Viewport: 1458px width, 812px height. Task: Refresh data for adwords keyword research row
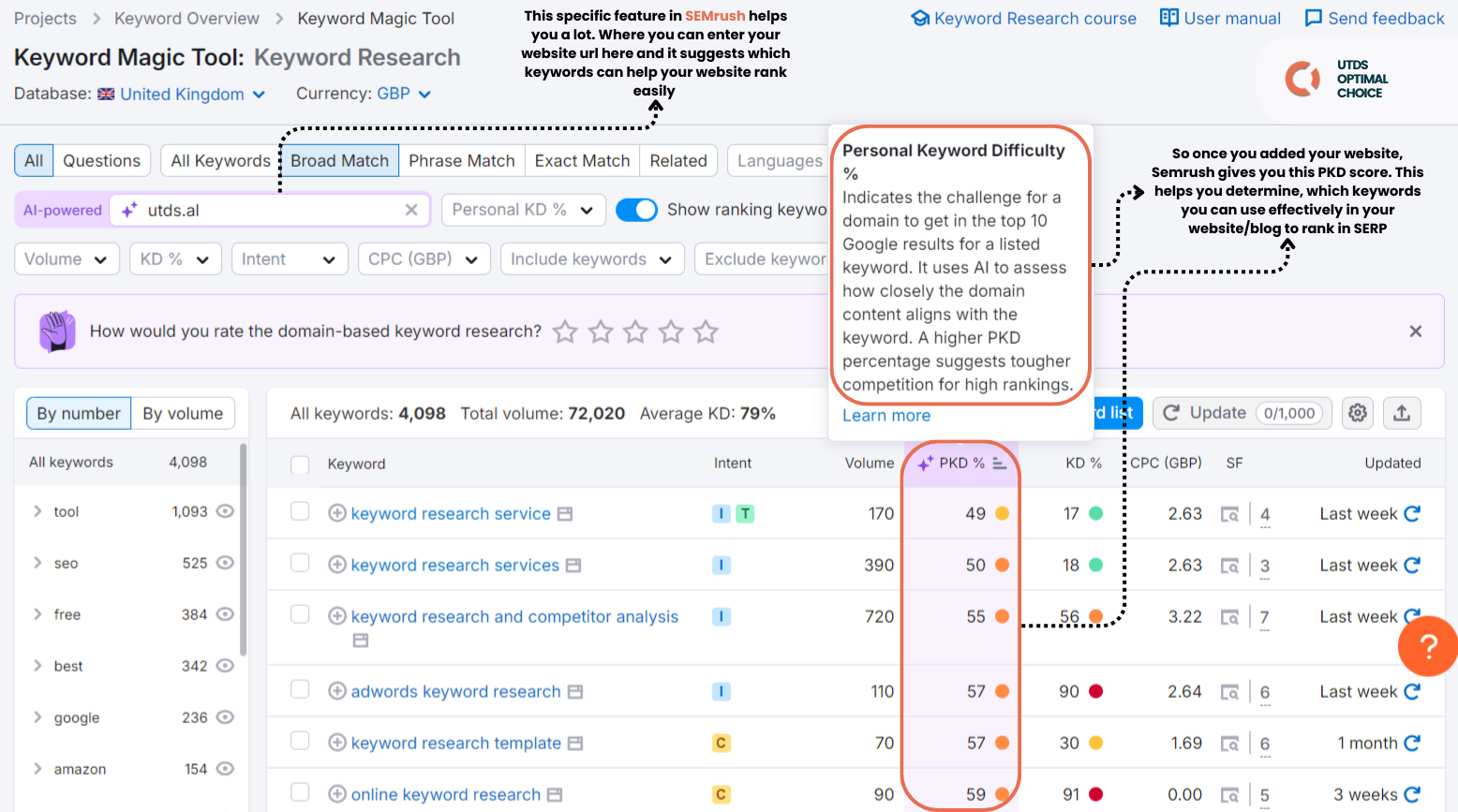(x=1413, y=691)
